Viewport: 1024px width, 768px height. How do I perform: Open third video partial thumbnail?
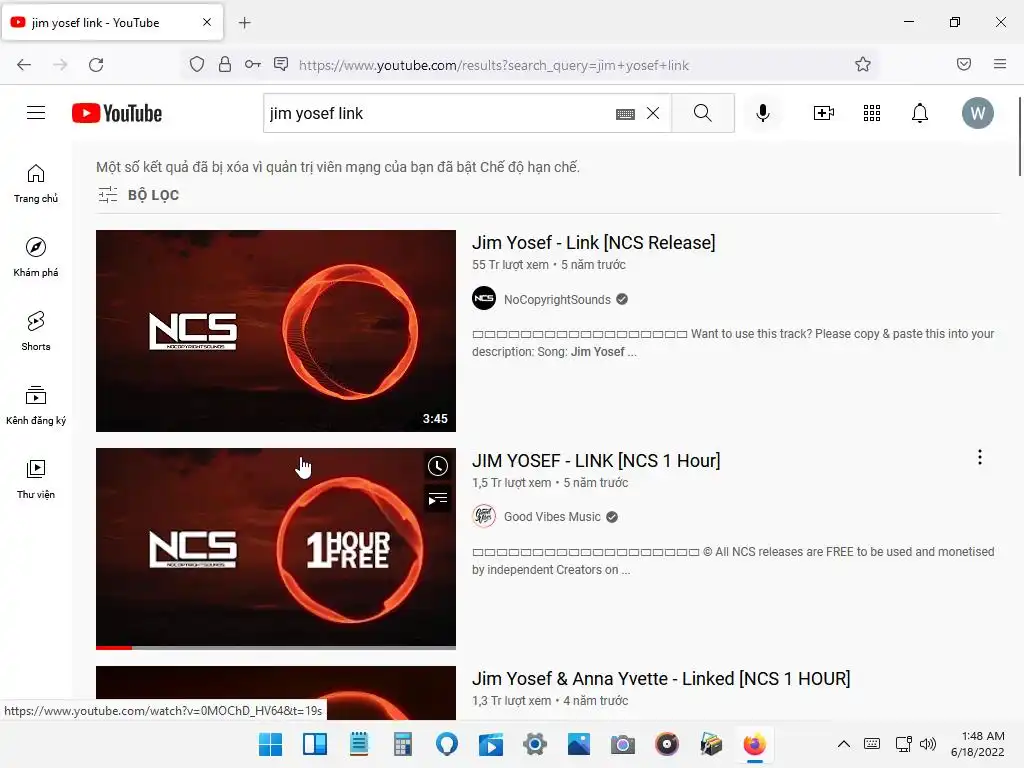click(x=276, y=693)
